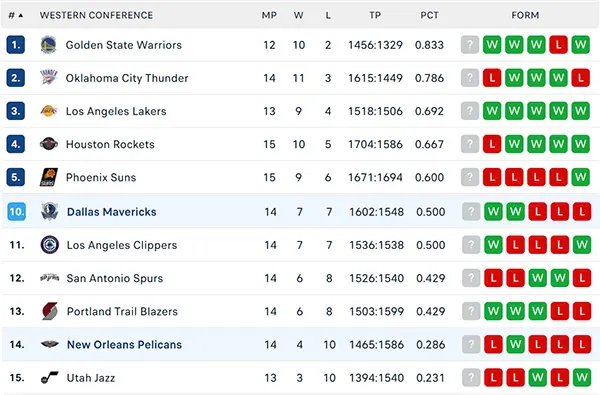600x395 pixels.
Task: Click Golden State Warriors' red L form badge
Action: click(558, 45)
